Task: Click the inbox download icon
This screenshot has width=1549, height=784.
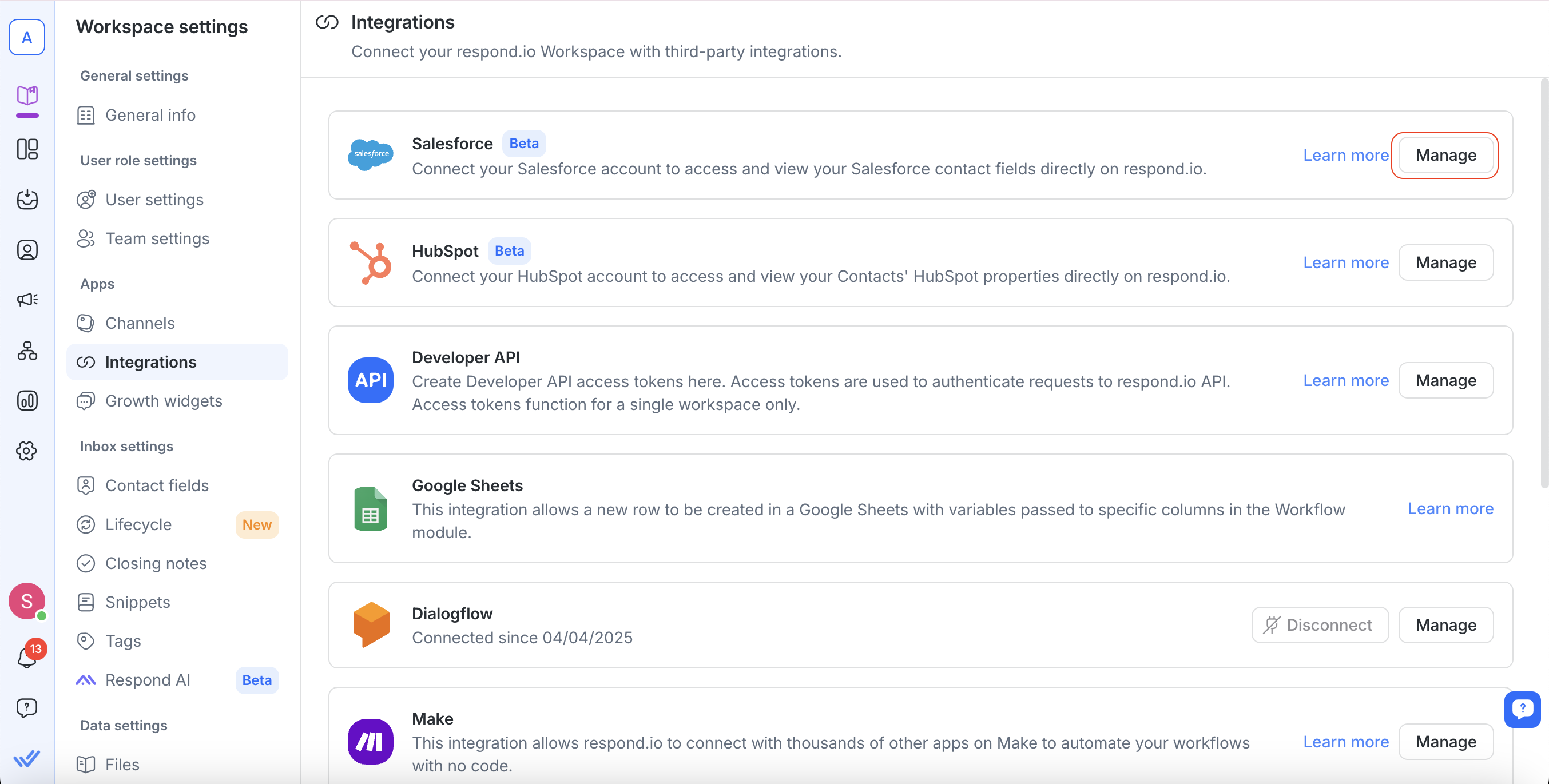Action: (x=27, y=199)
